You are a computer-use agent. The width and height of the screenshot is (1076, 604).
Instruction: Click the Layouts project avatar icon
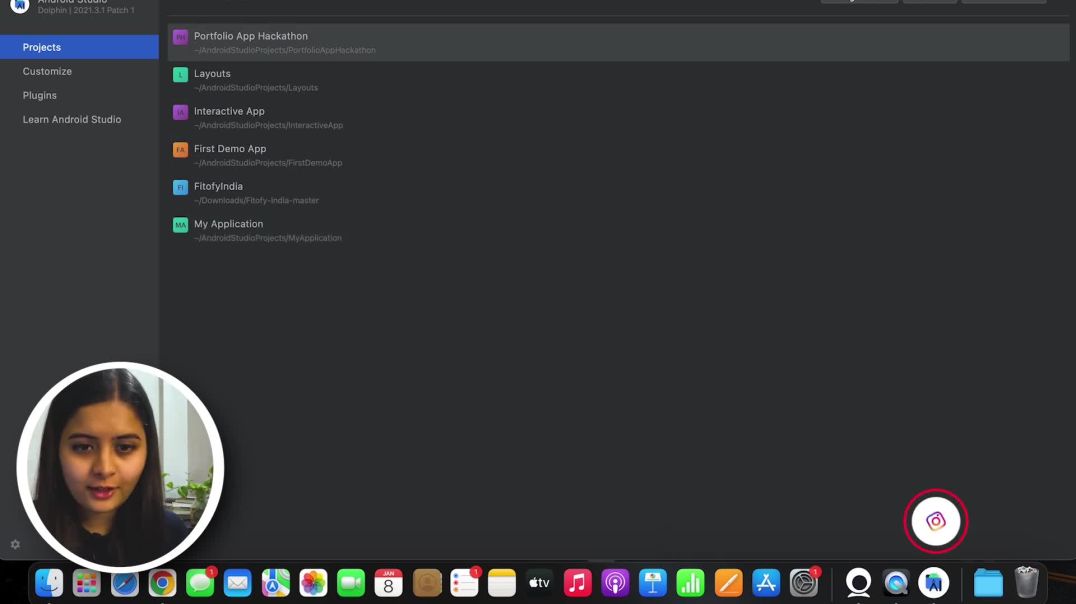[x=180, y=74]
